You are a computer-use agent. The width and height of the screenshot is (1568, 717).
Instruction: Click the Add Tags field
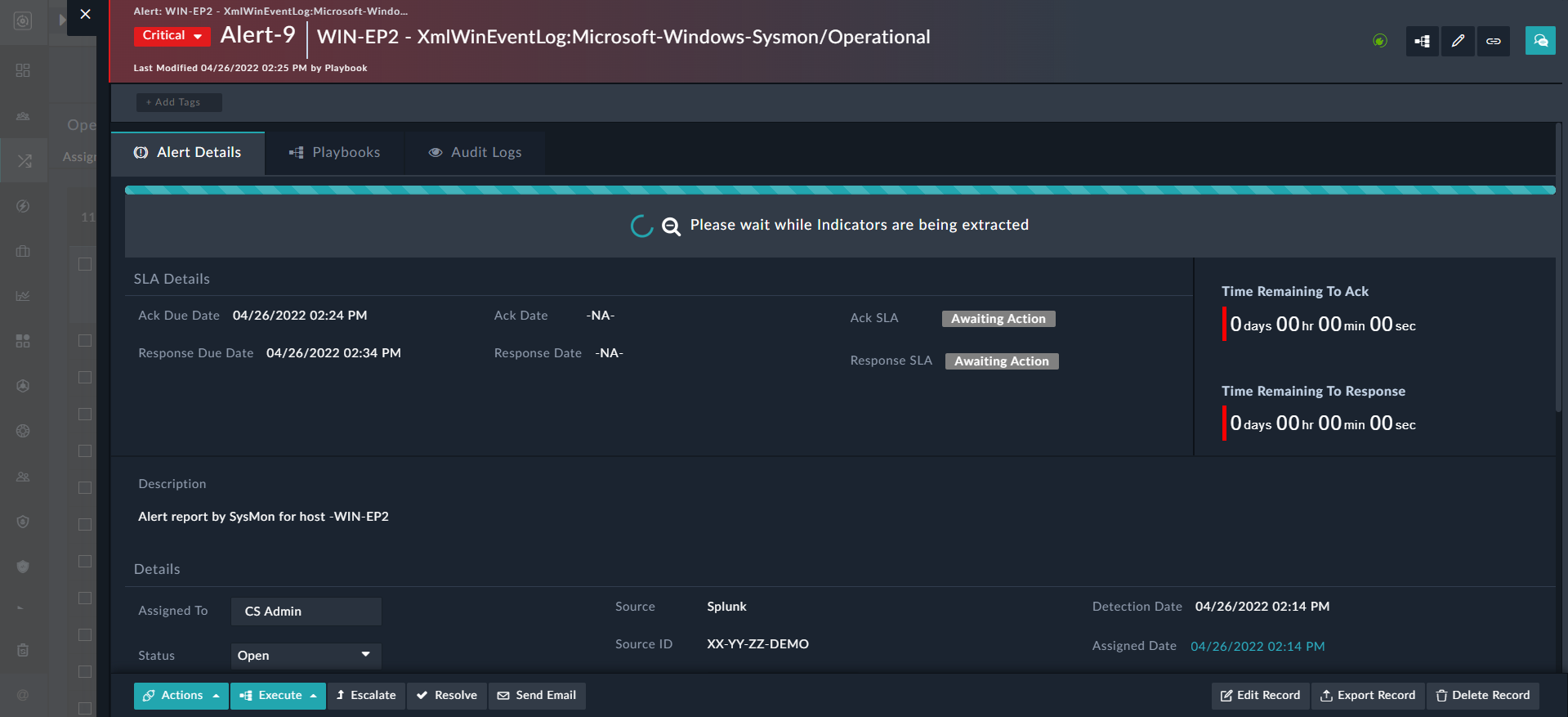coord(178,102)
